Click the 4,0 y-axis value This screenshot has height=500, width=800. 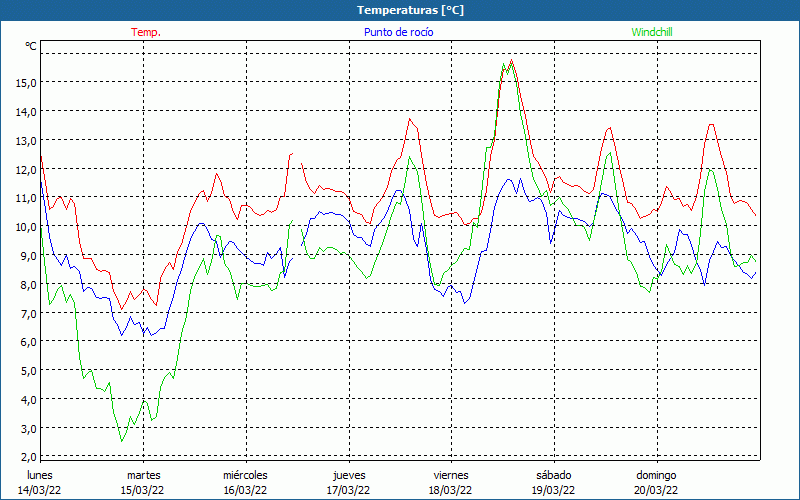[x=29, y=399]
